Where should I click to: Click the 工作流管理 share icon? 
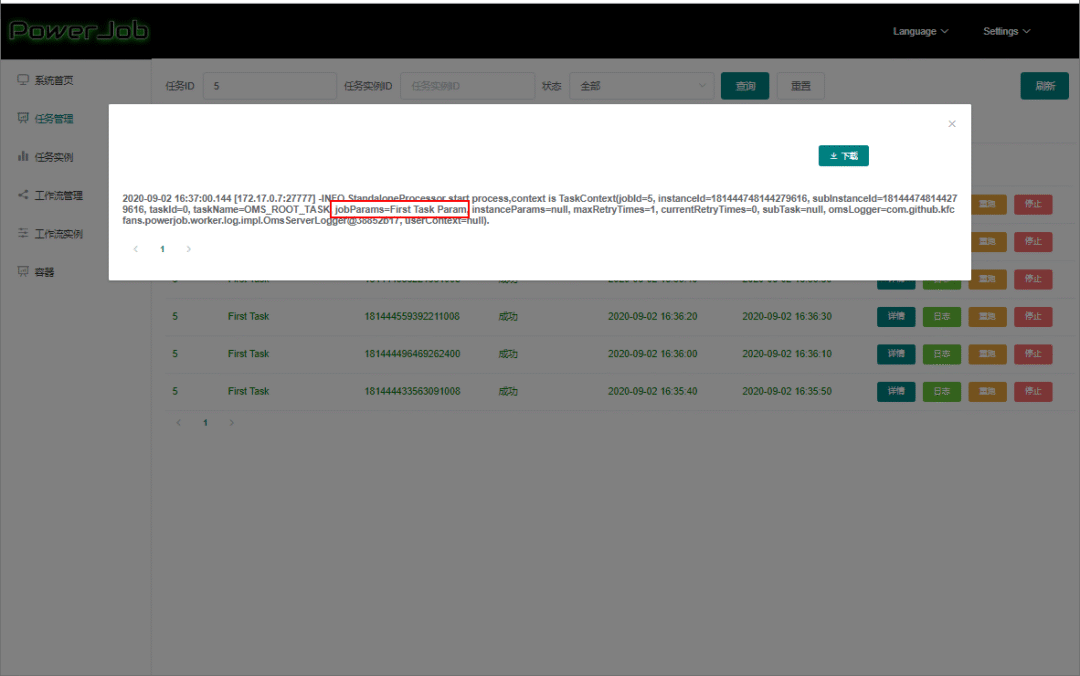tap(23, 195)
